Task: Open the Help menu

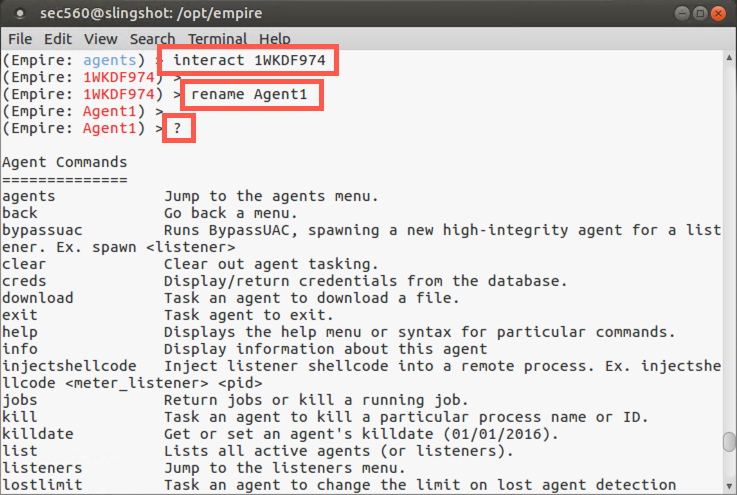Action: pyautogui.click(x=275, y=39)
